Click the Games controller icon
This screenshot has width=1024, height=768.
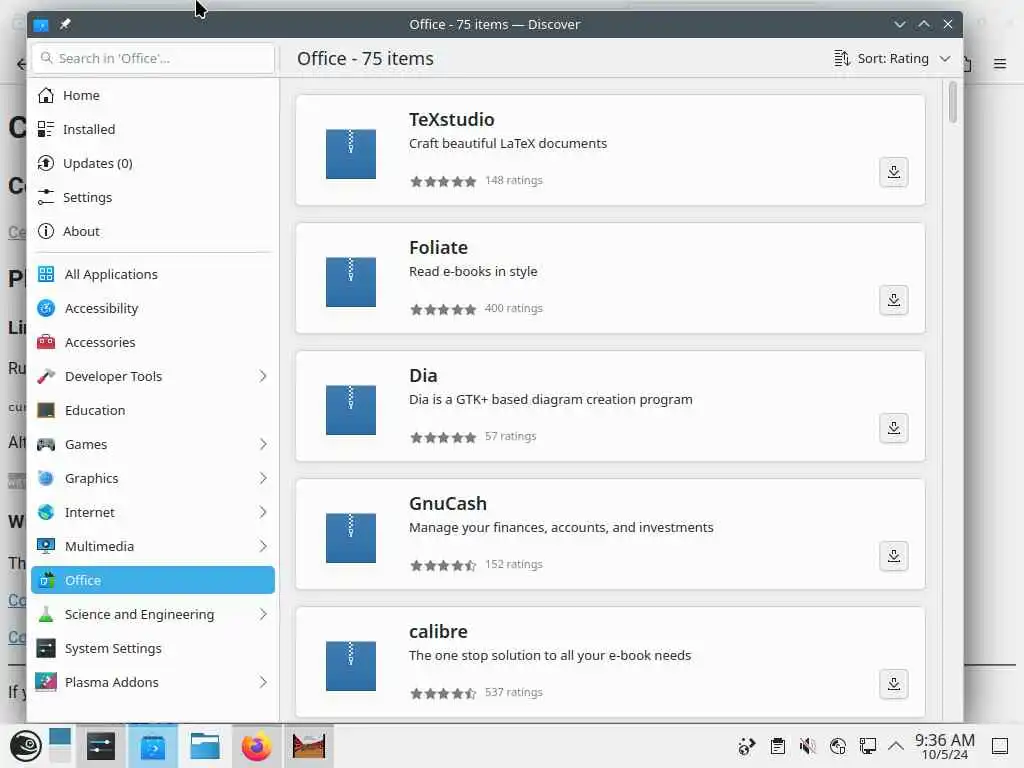pyautogui.click(x=46, y=444)
